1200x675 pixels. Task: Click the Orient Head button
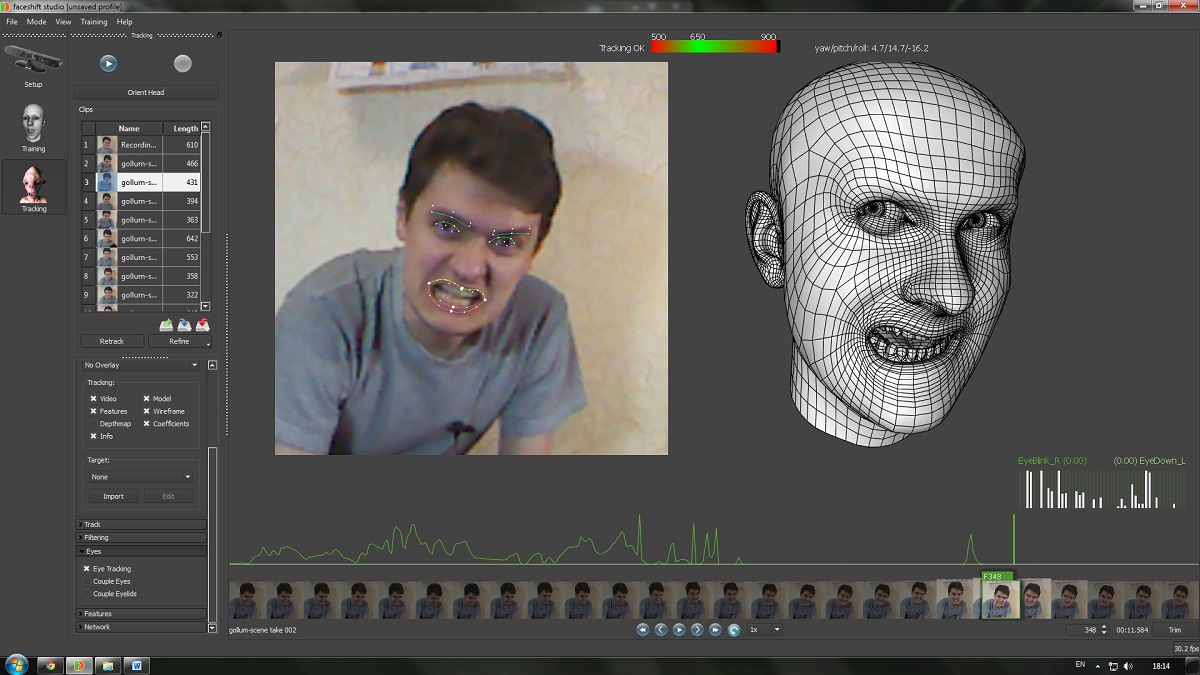(146, 92)
